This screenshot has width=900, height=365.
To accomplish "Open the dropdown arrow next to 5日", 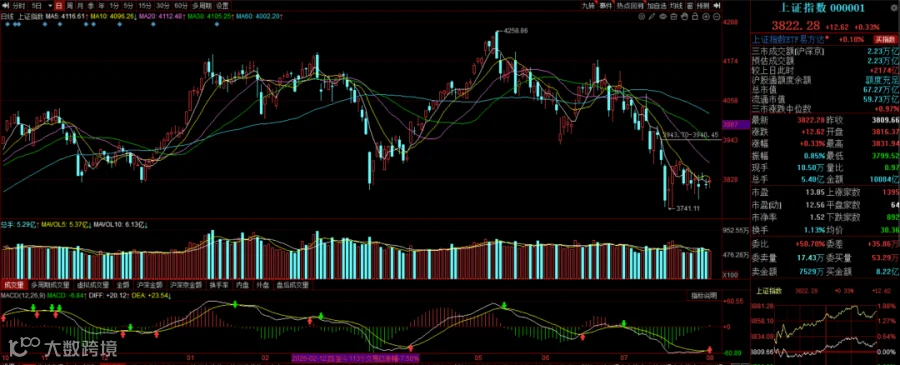I will tap(50, 6).
